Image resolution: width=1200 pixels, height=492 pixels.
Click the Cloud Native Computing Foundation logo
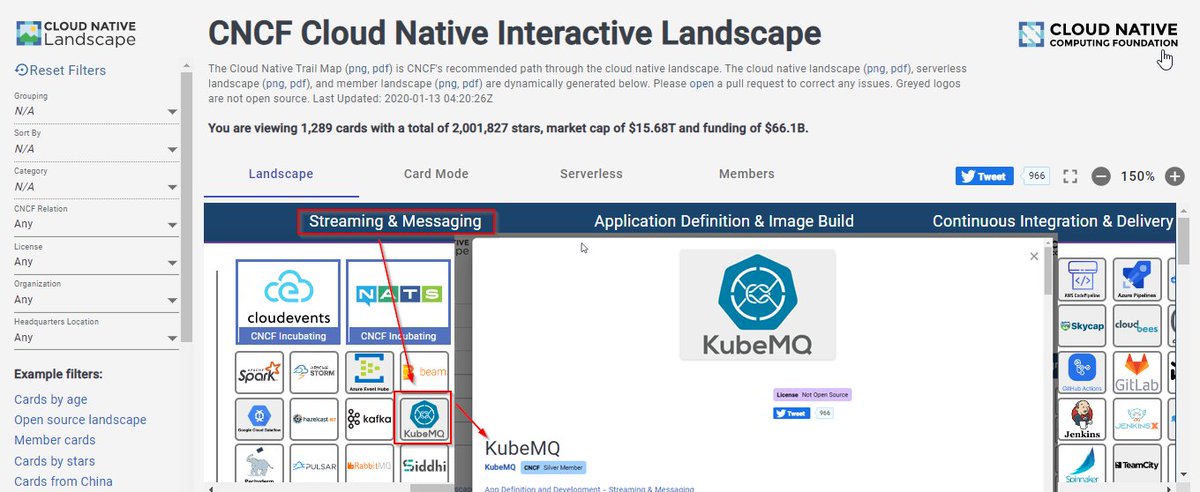(x=1098, y=34)
